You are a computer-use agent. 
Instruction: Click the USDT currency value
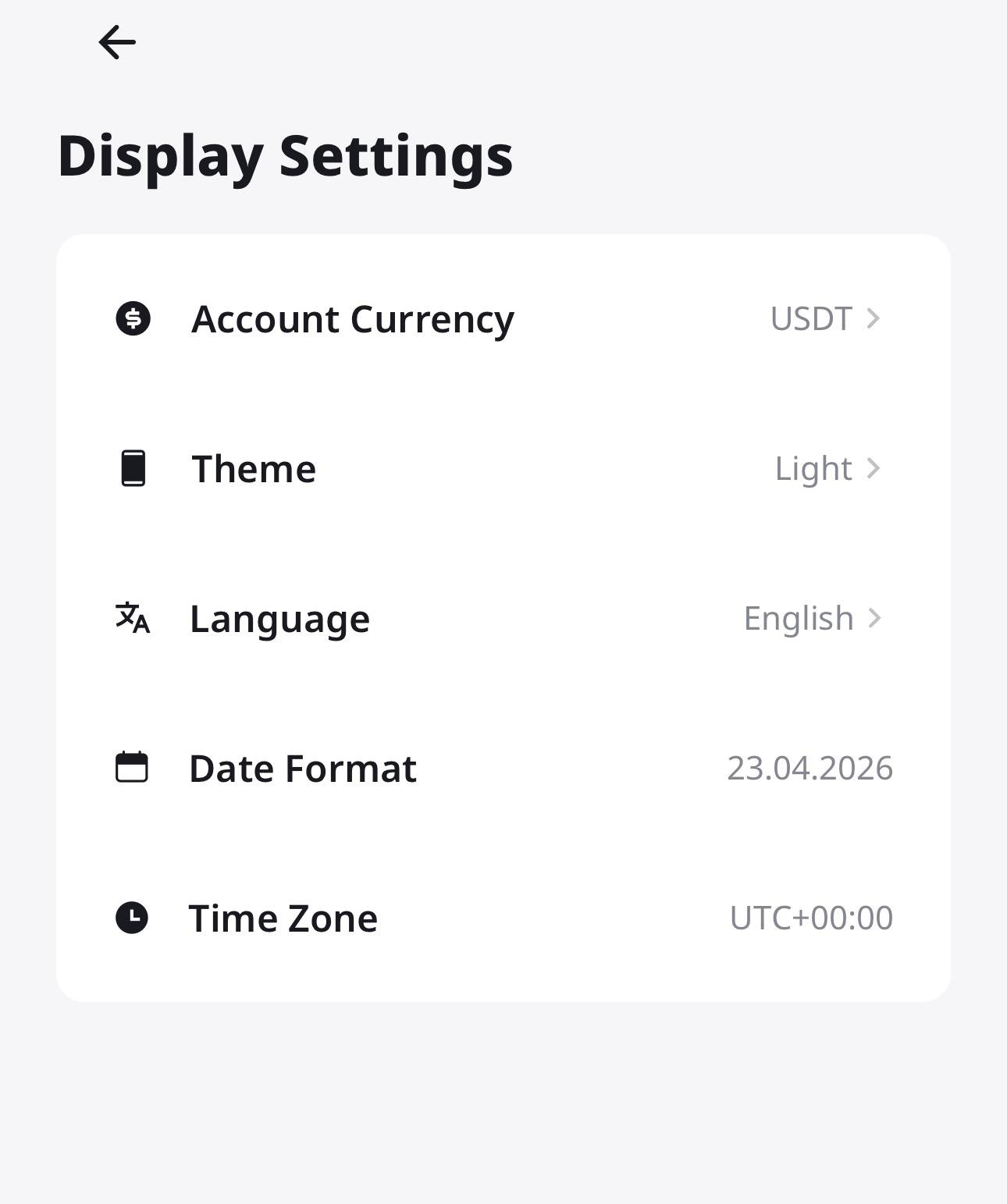coord(810,318)
